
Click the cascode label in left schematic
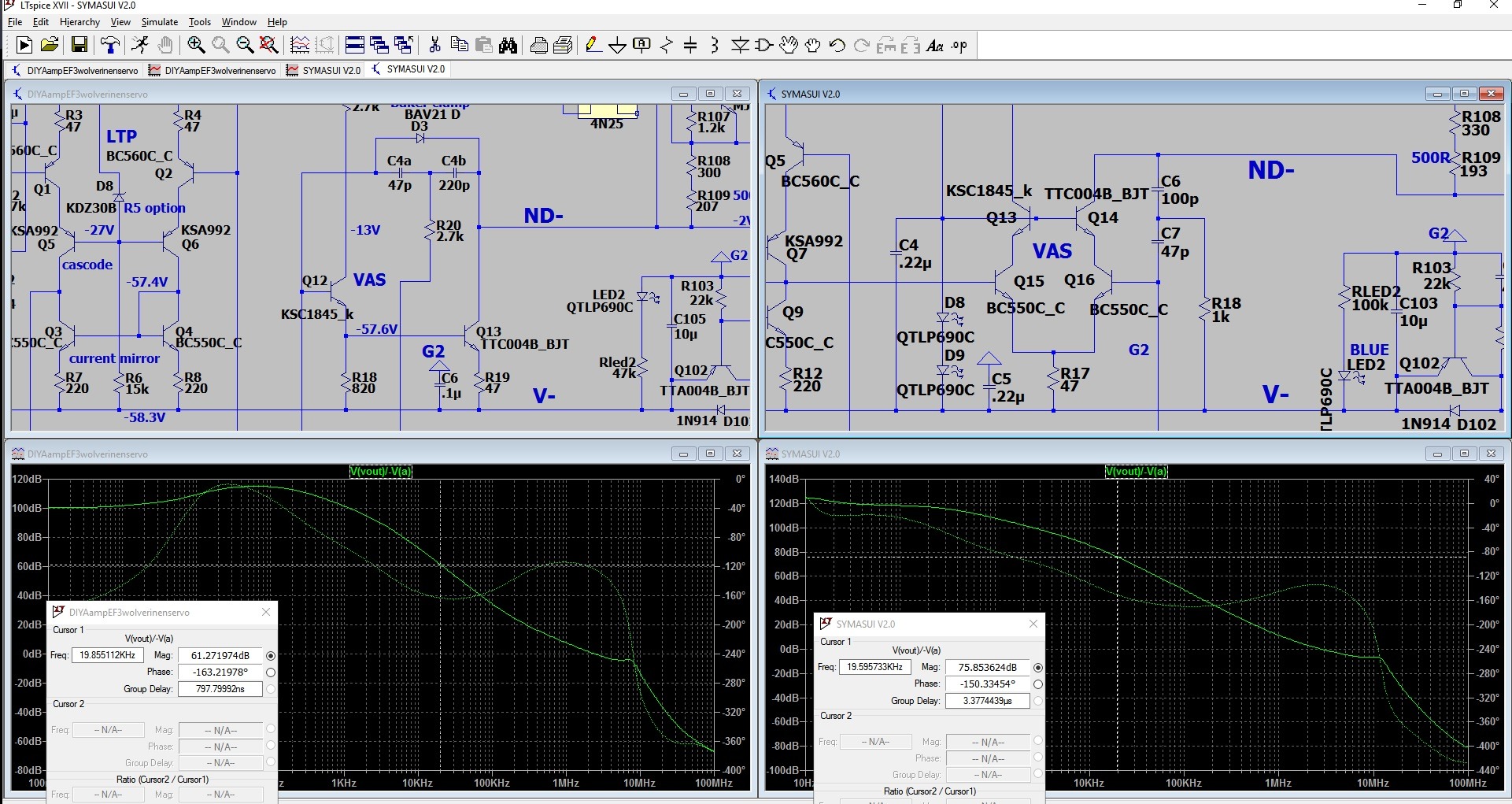click(87, 265)
